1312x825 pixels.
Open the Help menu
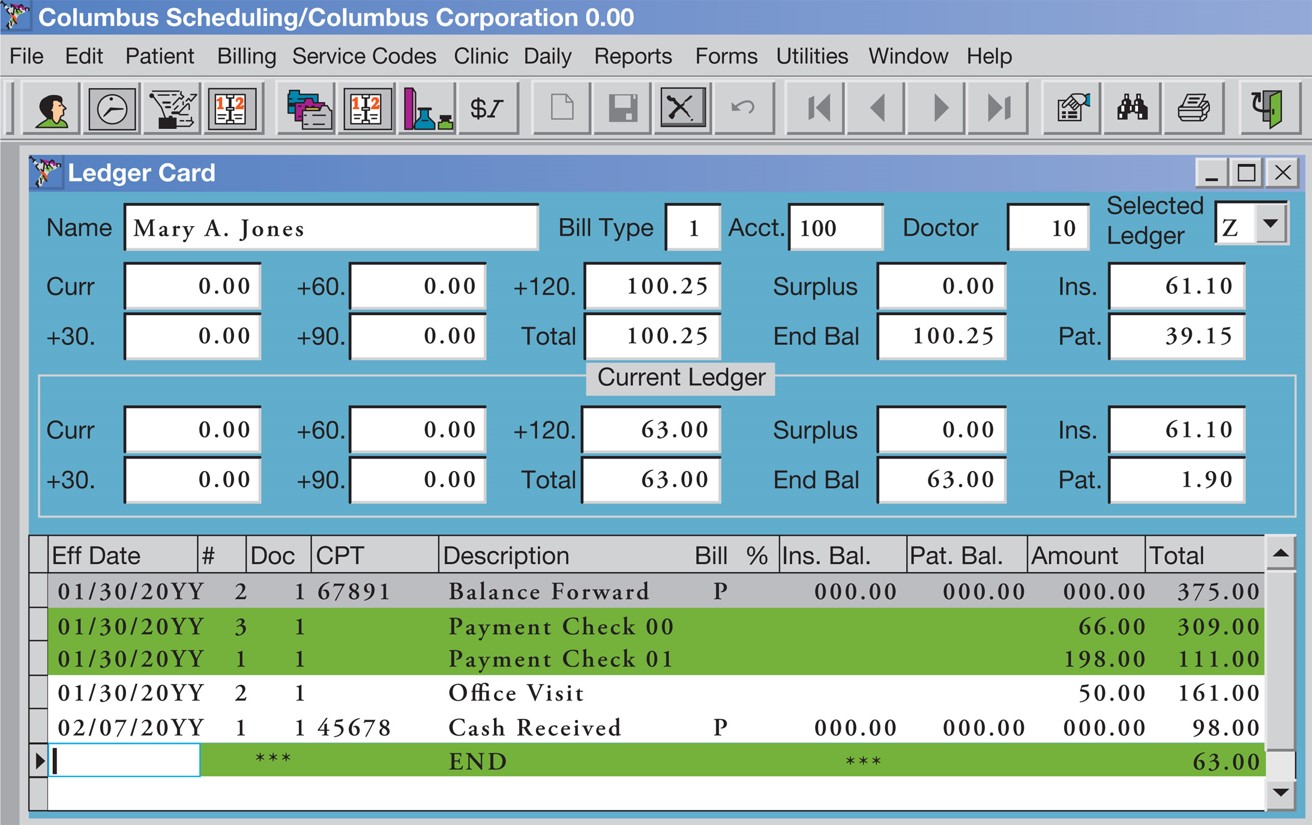click(x=989, y=56)
